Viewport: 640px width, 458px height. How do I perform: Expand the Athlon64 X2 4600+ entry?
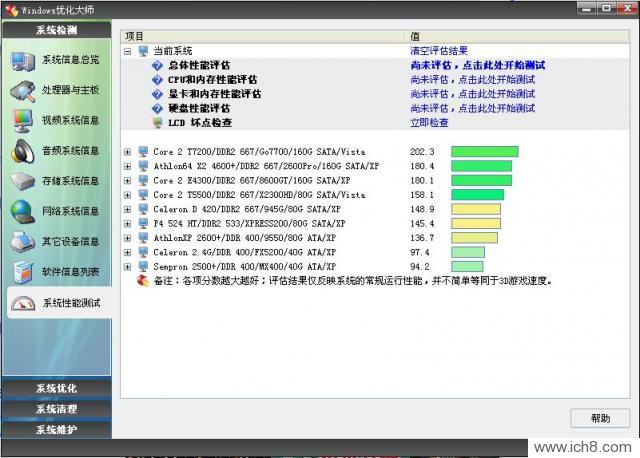tap(128, 166)
